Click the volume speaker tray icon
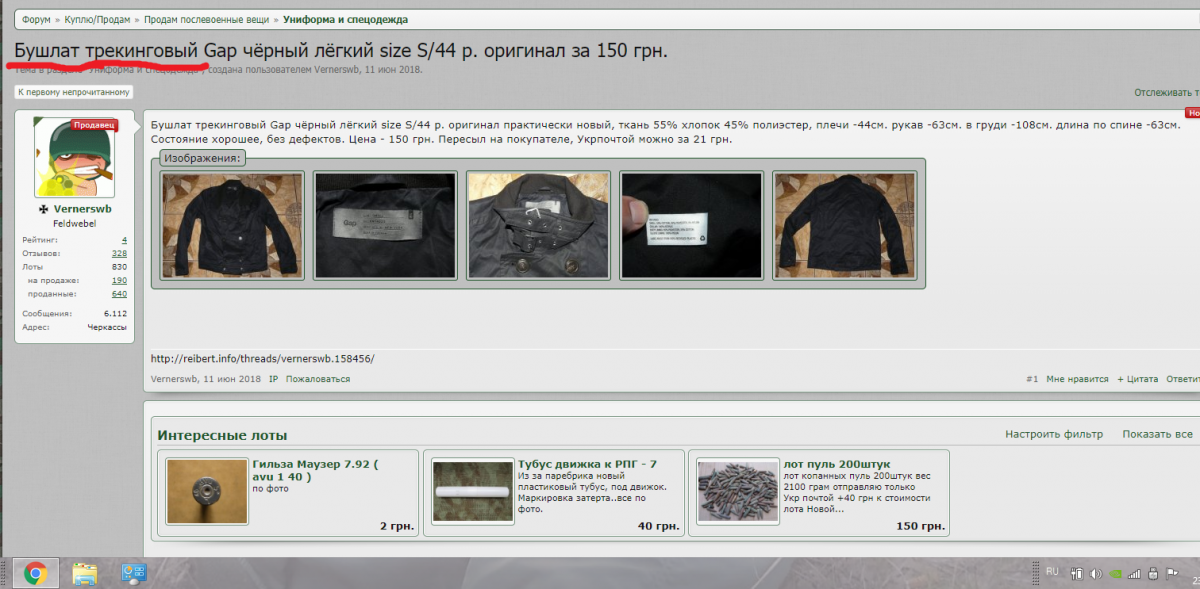 click(x=1097, y=574)
